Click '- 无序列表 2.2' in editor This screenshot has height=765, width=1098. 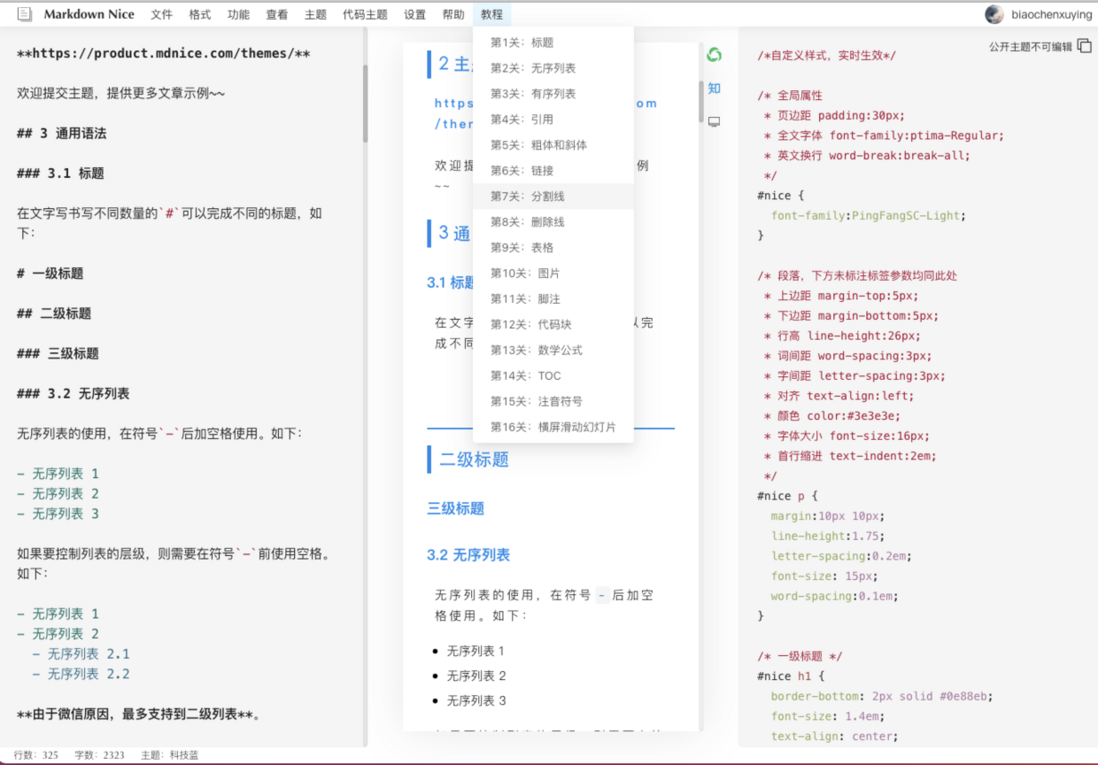point(81,674)
